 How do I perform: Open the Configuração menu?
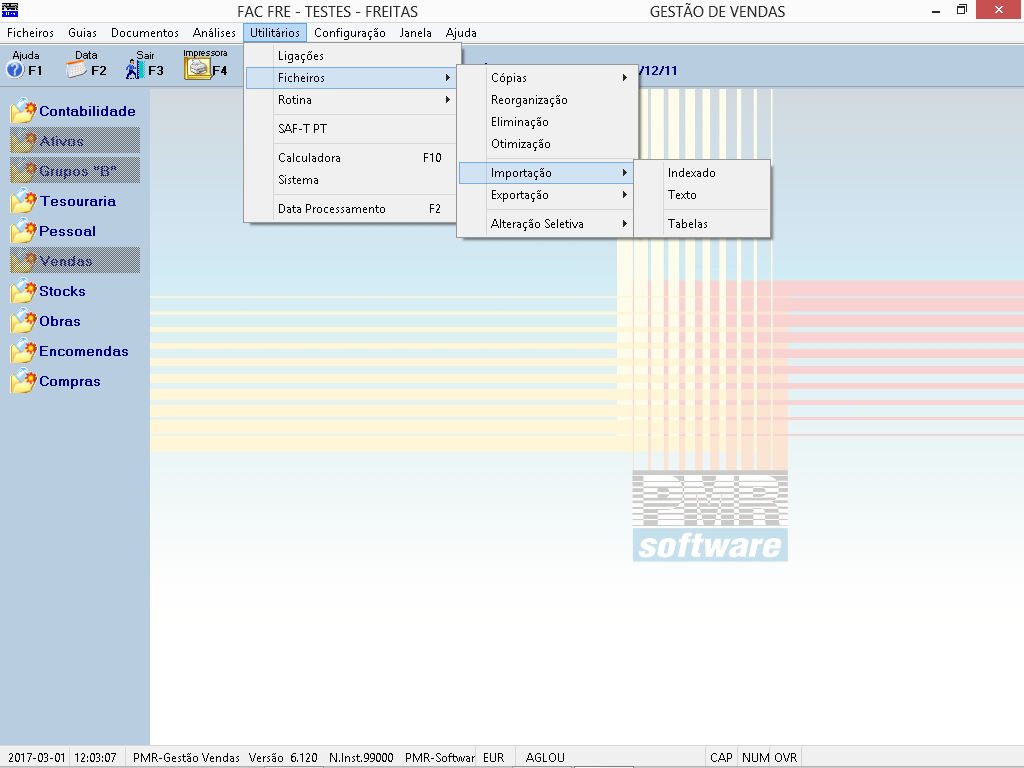coord(349,33)
